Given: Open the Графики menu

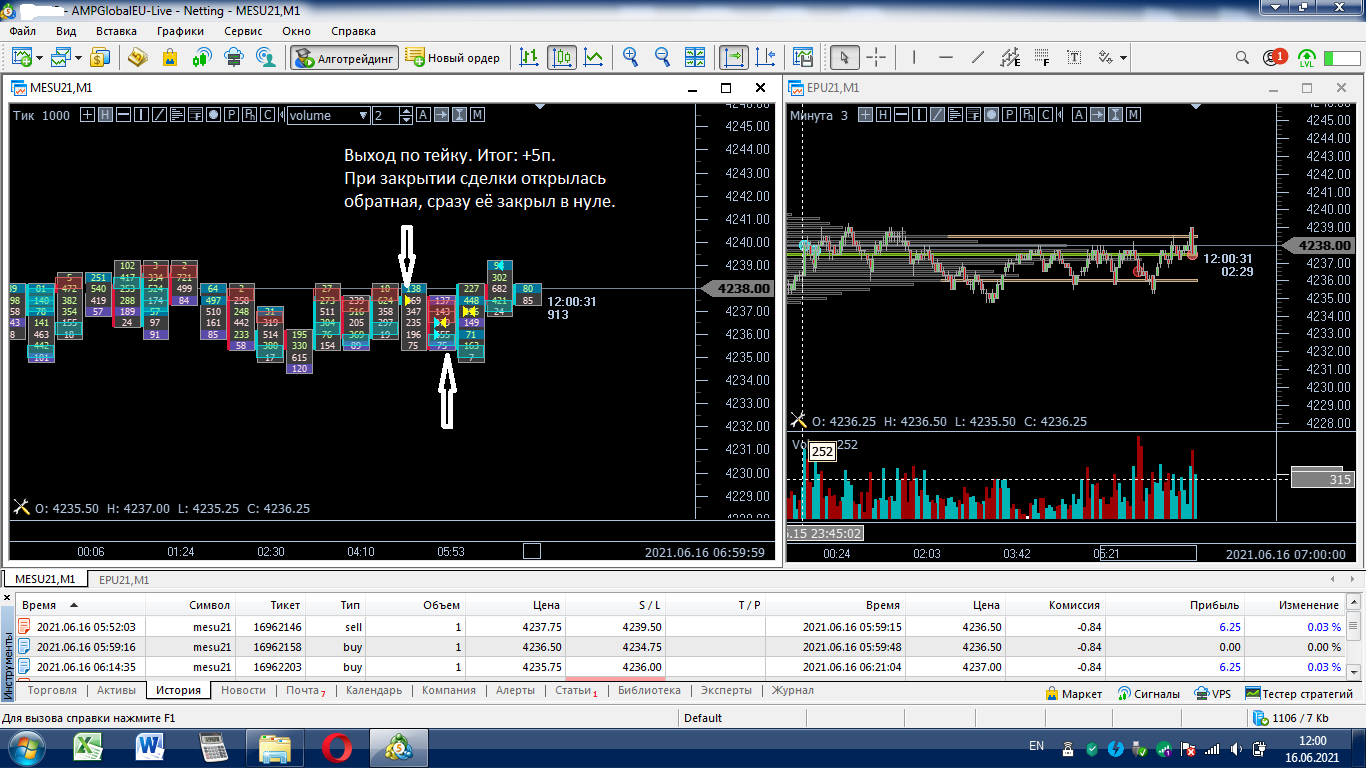Looking at the screenshot, I should [x=180, y=31].
